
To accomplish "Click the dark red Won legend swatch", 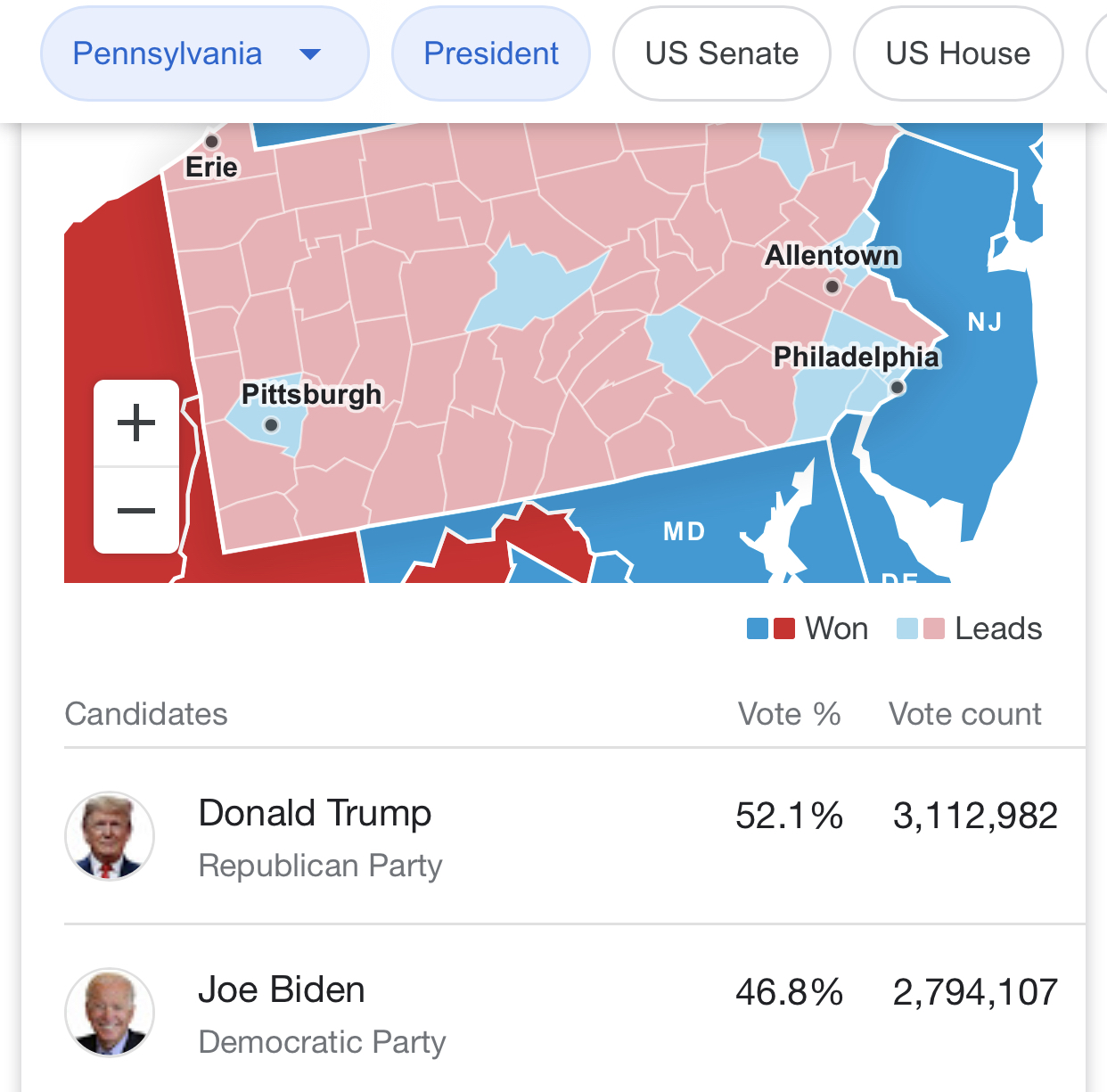I will pos(784,628).
